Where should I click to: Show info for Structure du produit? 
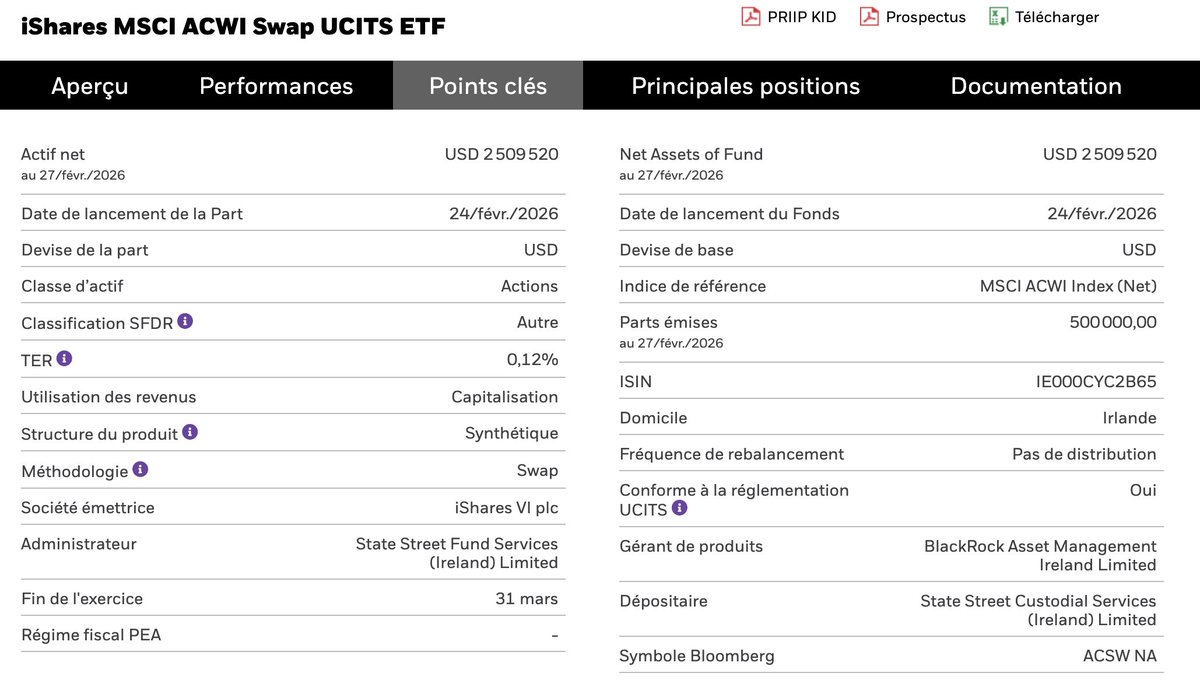[x=190, y=432]
